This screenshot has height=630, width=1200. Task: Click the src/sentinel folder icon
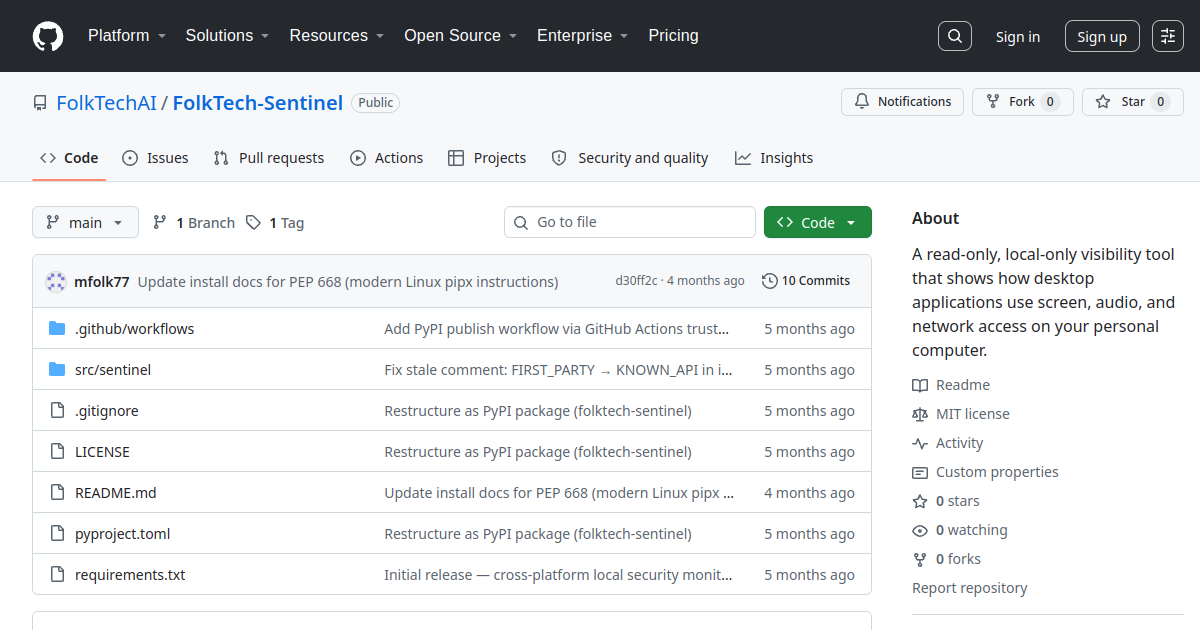tap(57, 370)
